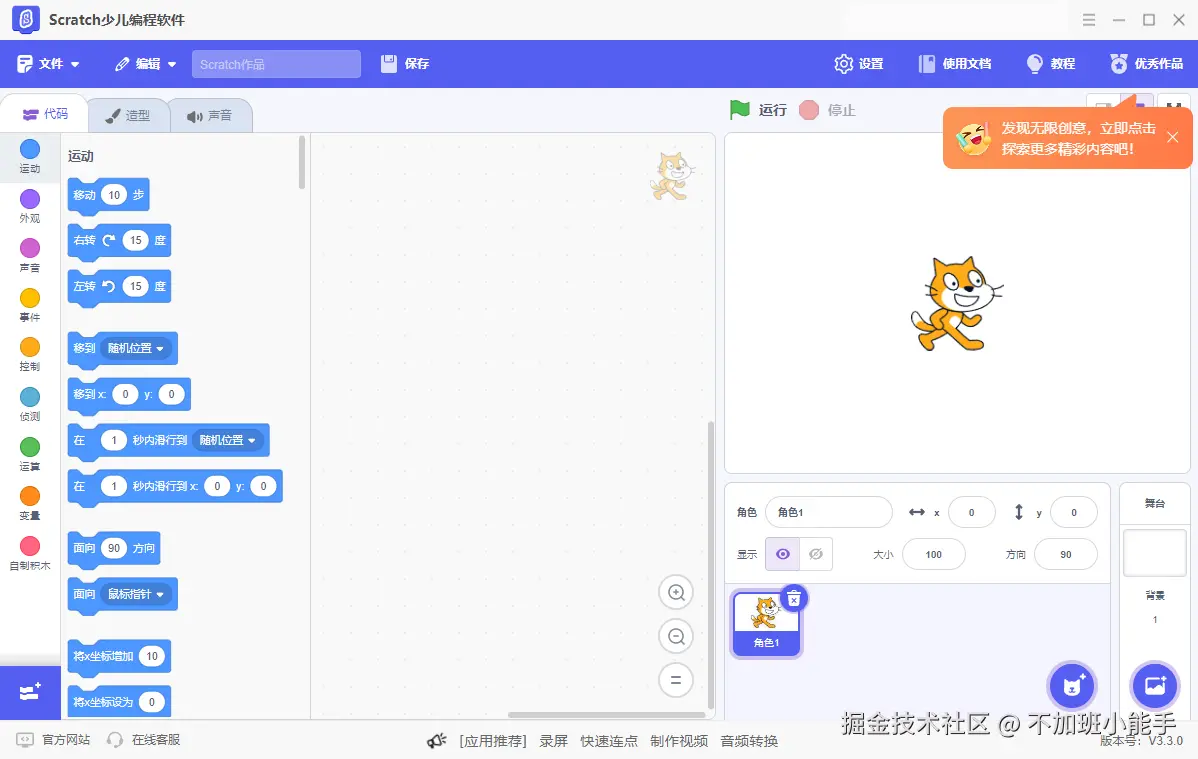
Task: Select the 事件 events category circle
Action: pyautogui.click(x=30, y=298)
